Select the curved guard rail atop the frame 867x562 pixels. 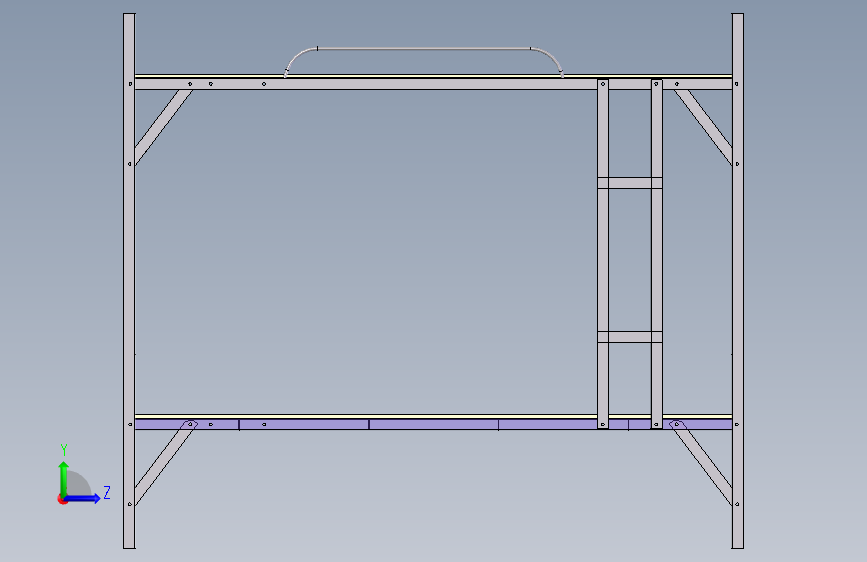[424, 49]
